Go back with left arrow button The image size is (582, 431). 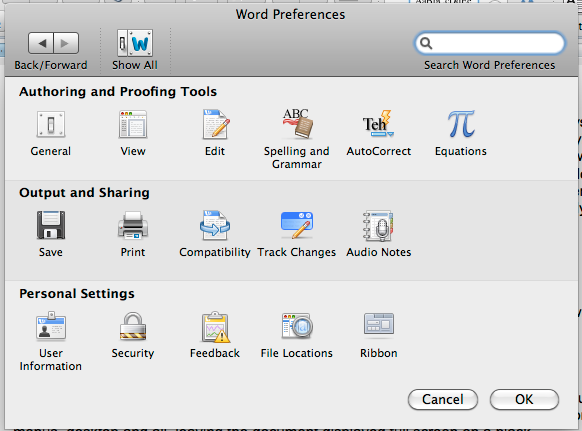(41, 43)
